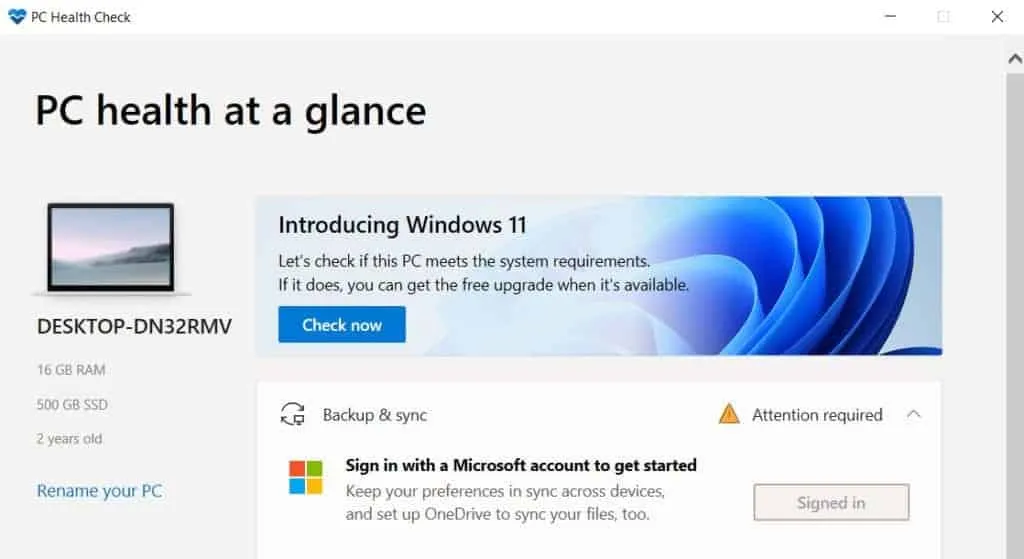Click the PC Health Check heart icon

[16, 16]
